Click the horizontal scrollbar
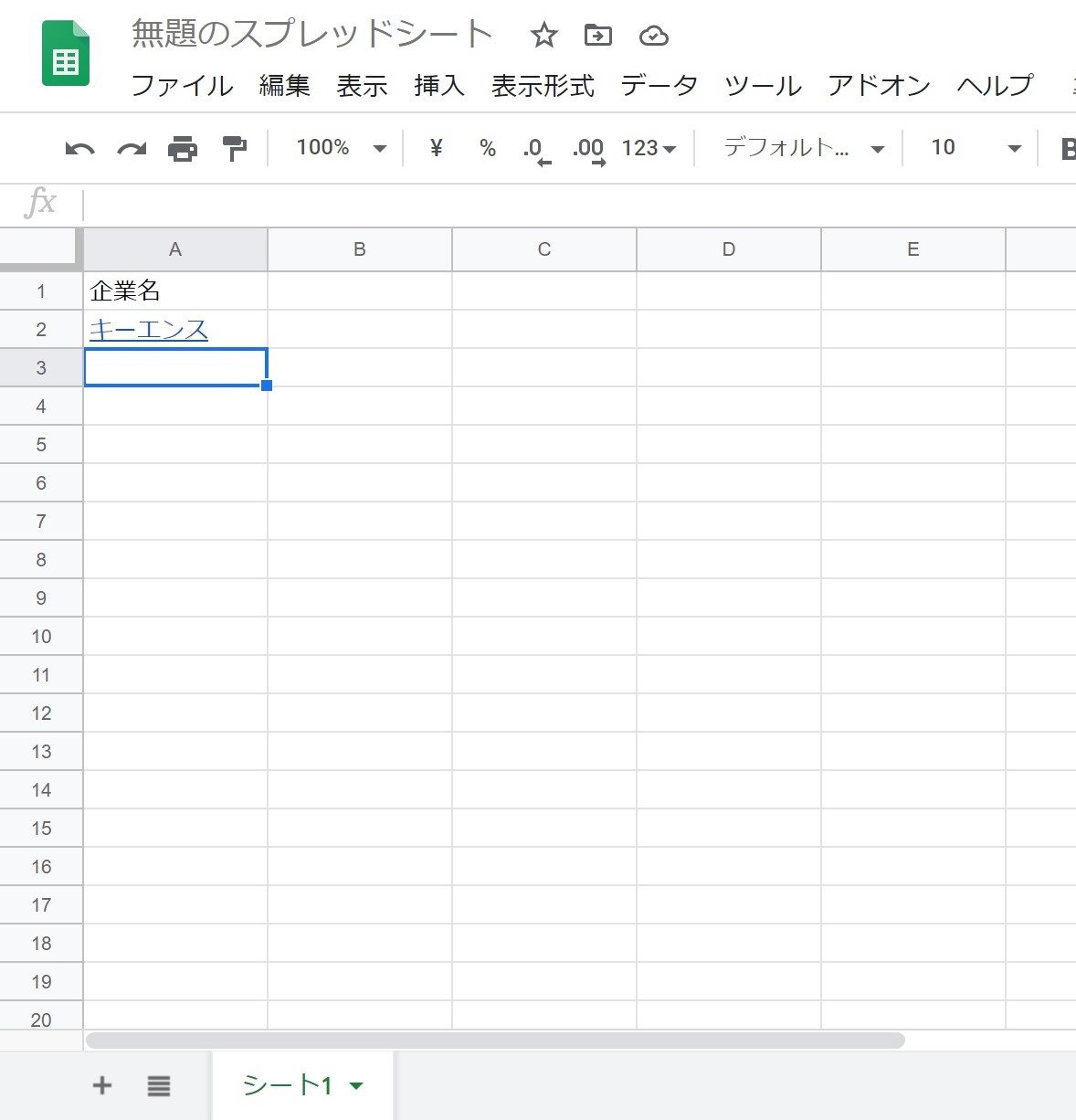This screenshot has width=1076, height=1120. [495, 1041]
